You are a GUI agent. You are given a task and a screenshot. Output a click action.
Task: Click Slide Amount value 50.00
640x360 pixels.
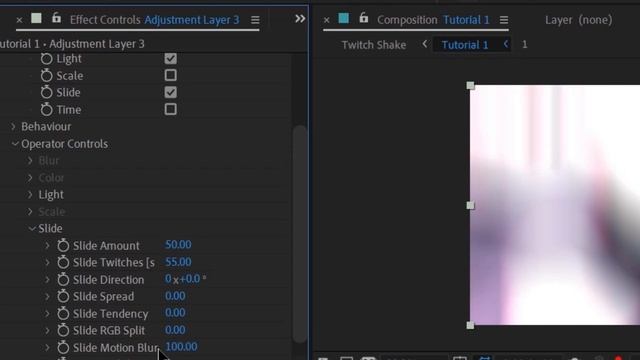click(x=178, y=245)
